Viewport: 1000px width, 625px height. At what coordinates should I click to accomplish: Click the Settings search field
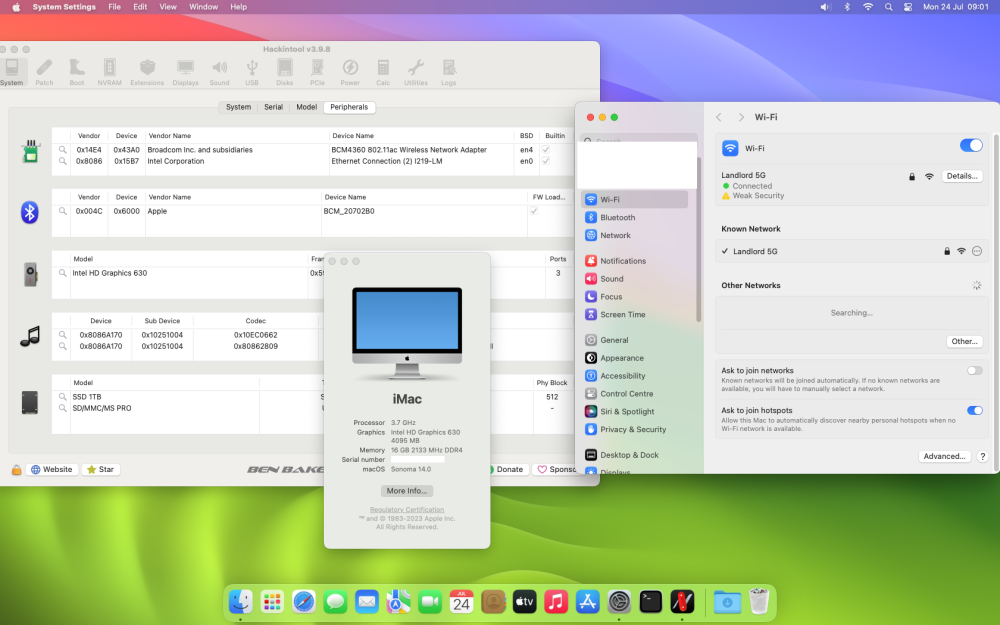click(x=638, y=140)
